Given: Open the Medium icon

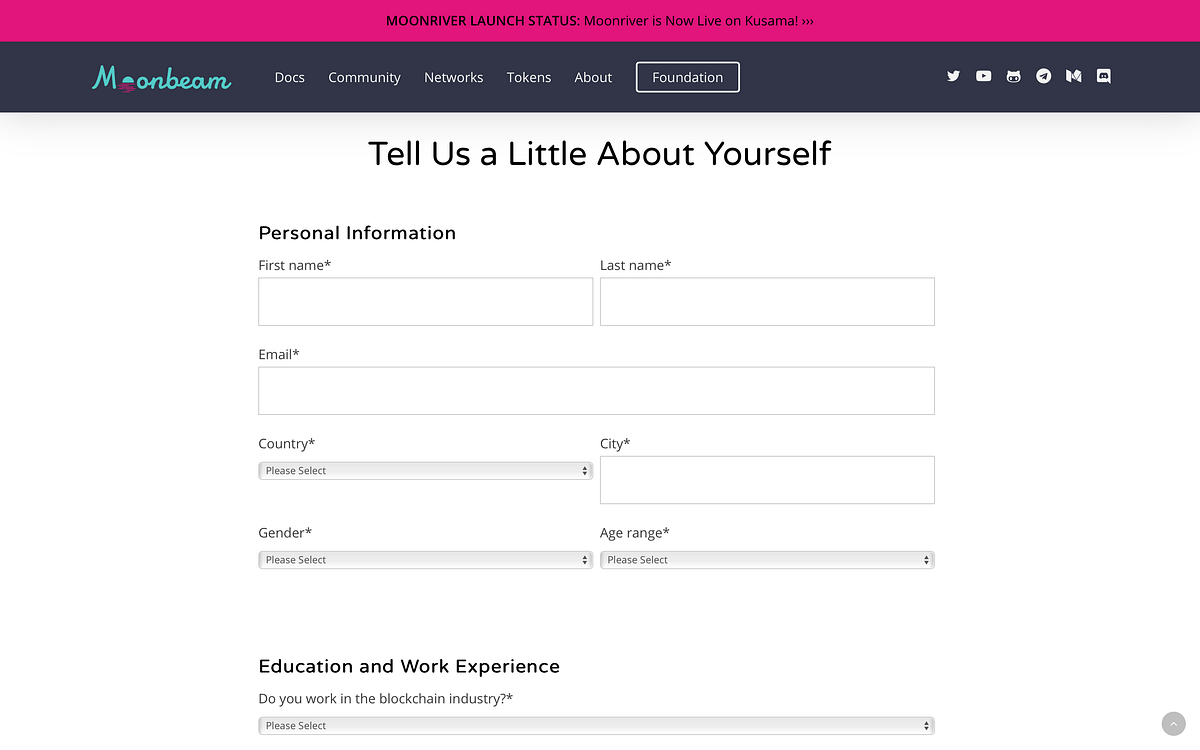Looking at the screenshot, I should (1073, 75).
